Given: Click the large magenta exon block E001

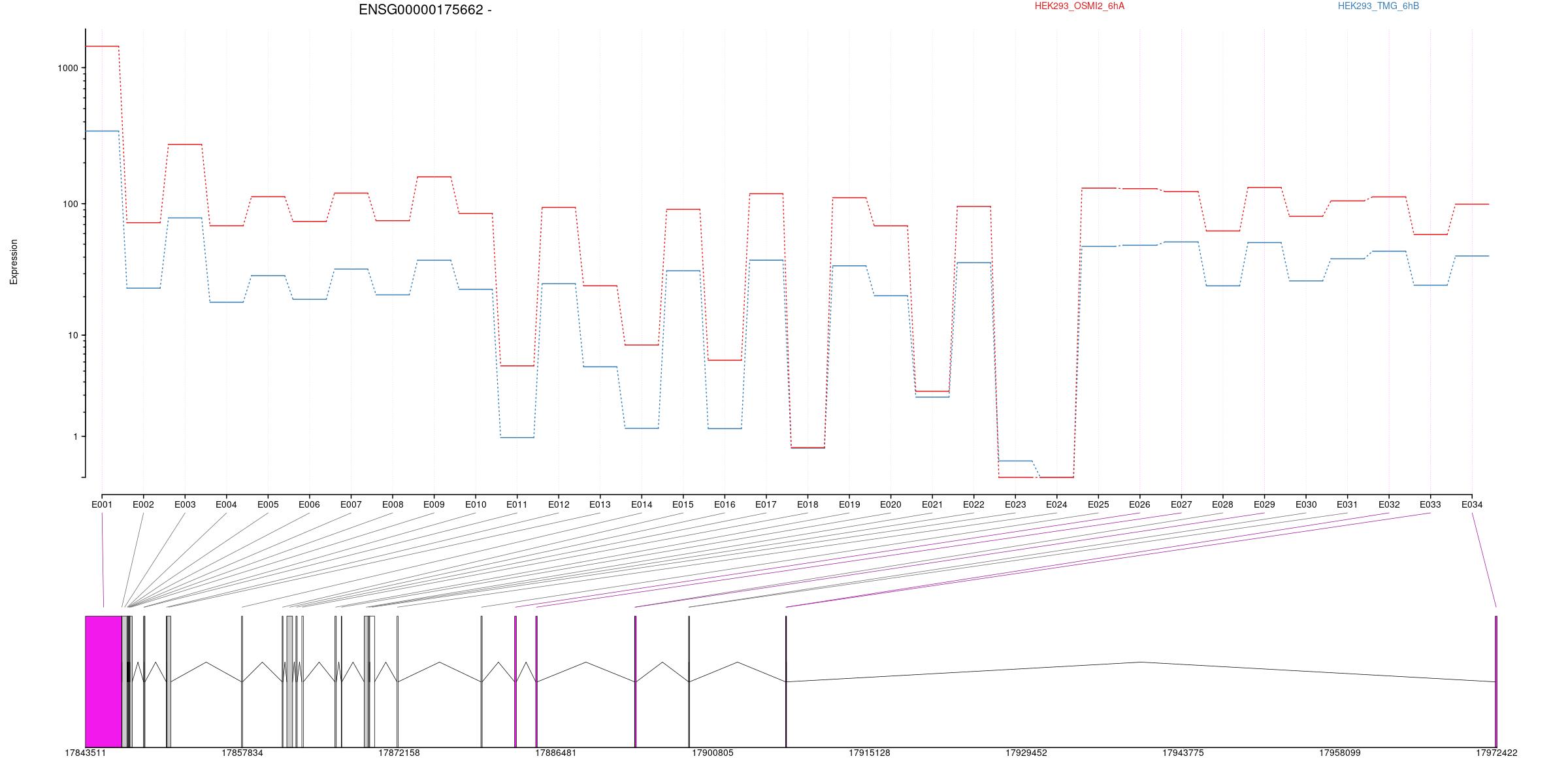Looking at the screenshot, I should pyautogui.click(x=103, y=681).
